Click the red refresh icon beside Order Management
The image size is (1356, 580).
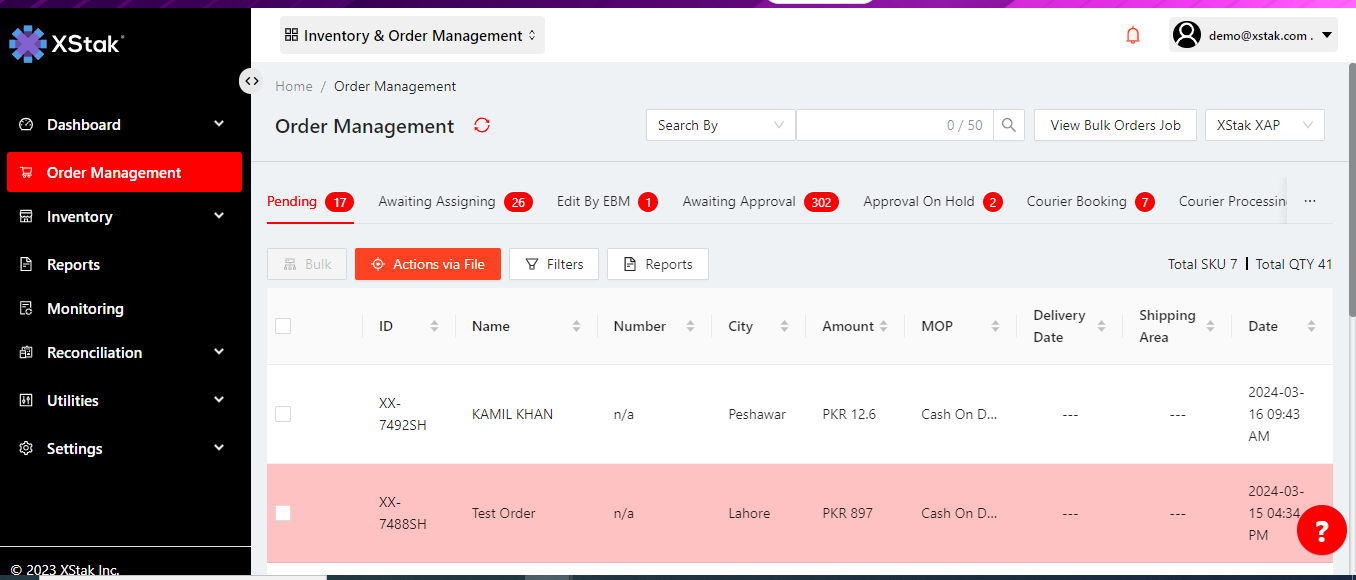click(x=482, y=126)
